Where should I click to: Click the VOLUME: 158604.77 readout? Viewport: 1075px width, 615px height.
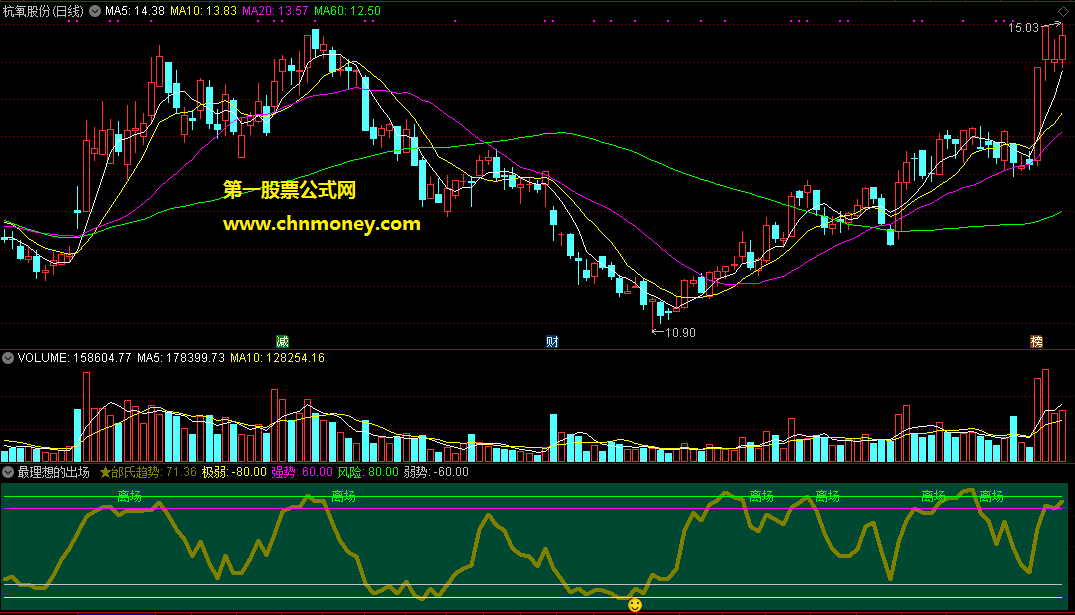[x=74, y=358]
